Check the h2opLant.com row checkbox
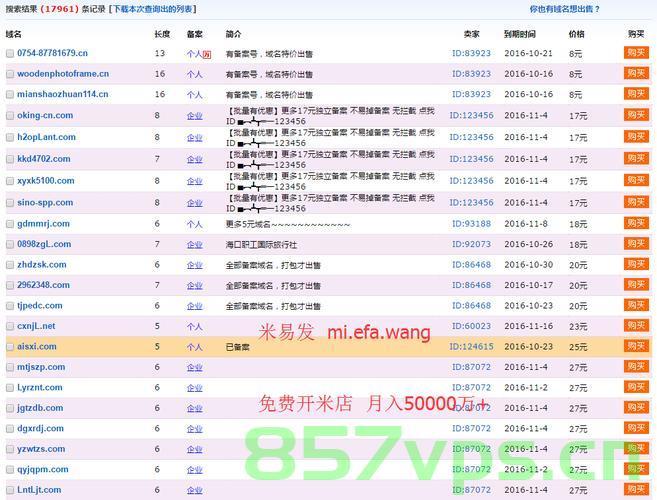 point(10,137)
